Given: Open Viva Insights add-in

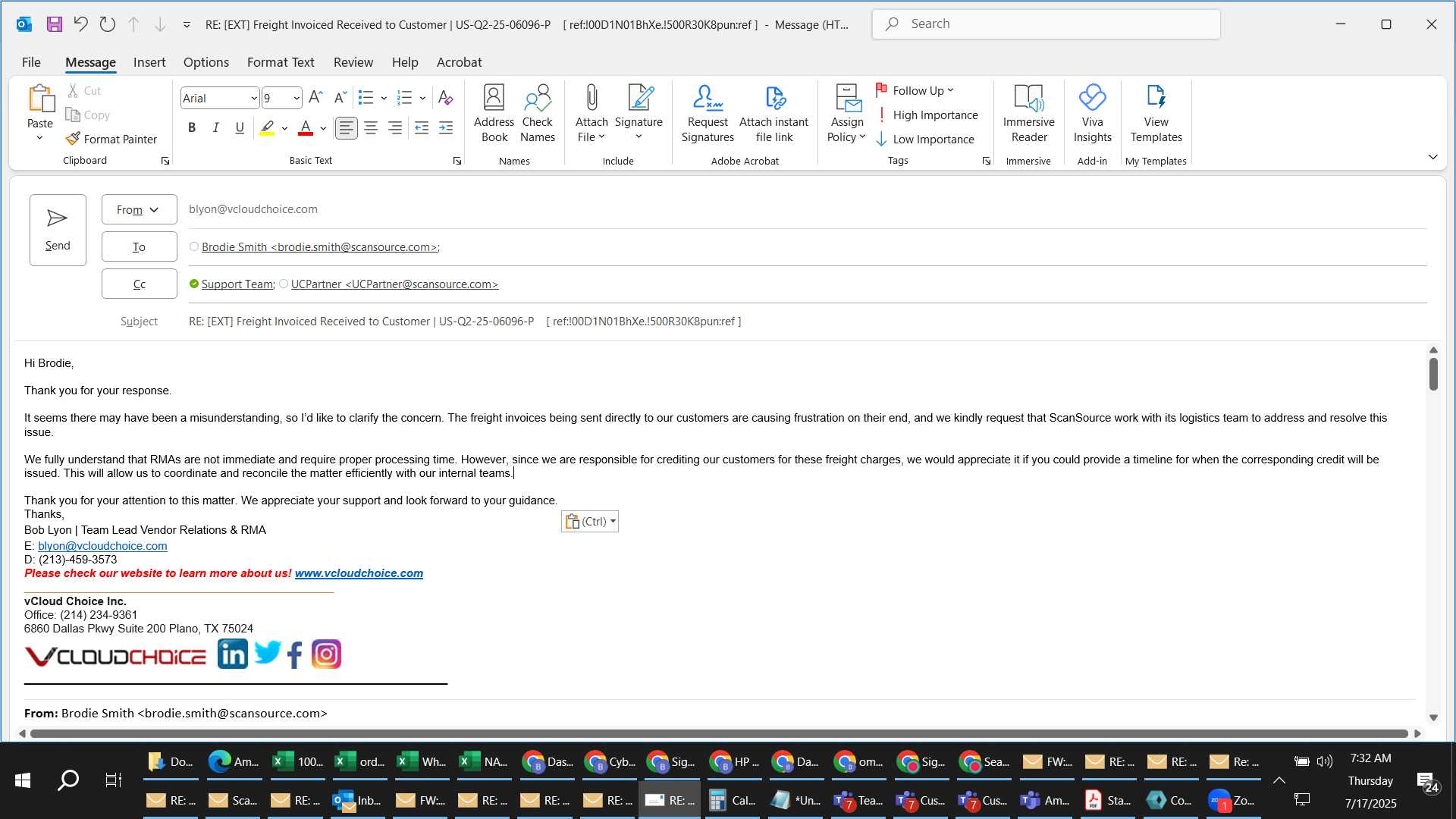Looking at the screenshot, I should pyautogui.click(x=1092, y=113).
